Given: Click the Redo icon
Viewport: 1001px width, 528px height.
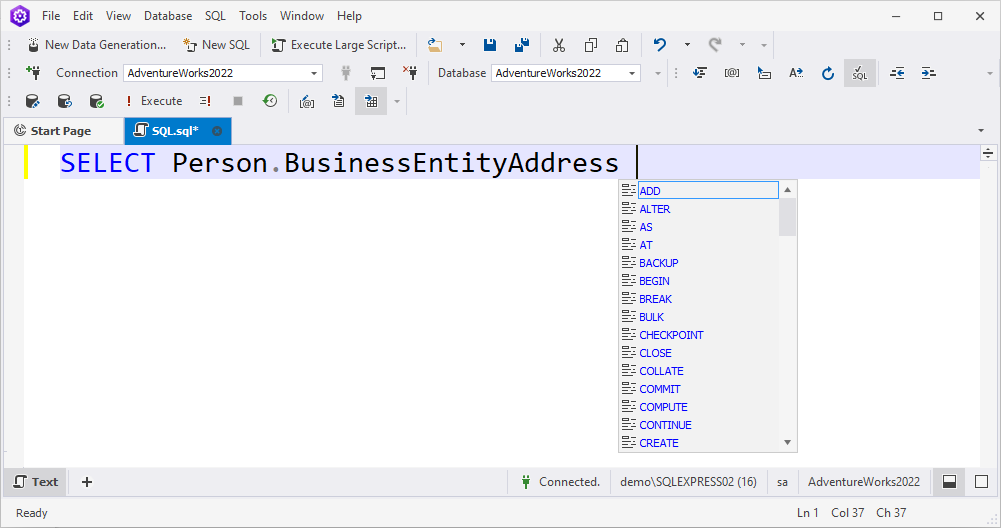Looking at the screenshot, I should pos(715,45).
